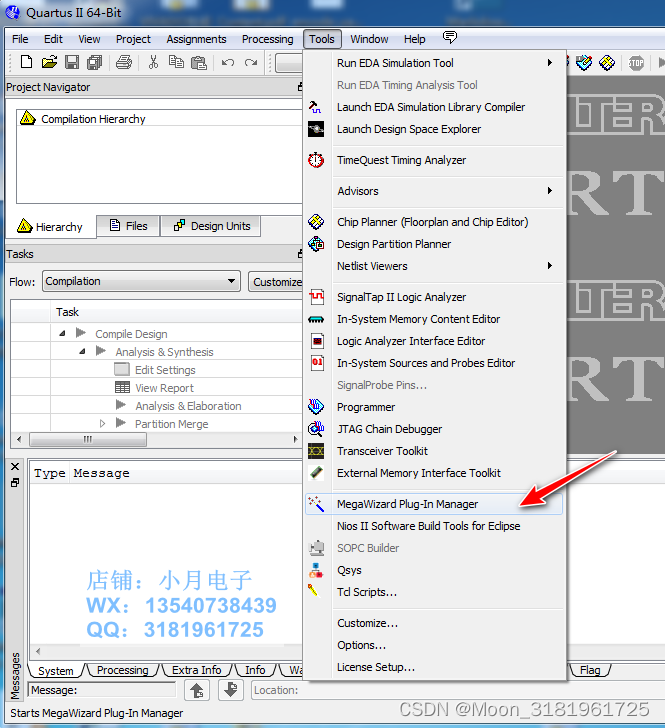
Task: Click the MegaWizard wand icon
Action: coord(316,504)
